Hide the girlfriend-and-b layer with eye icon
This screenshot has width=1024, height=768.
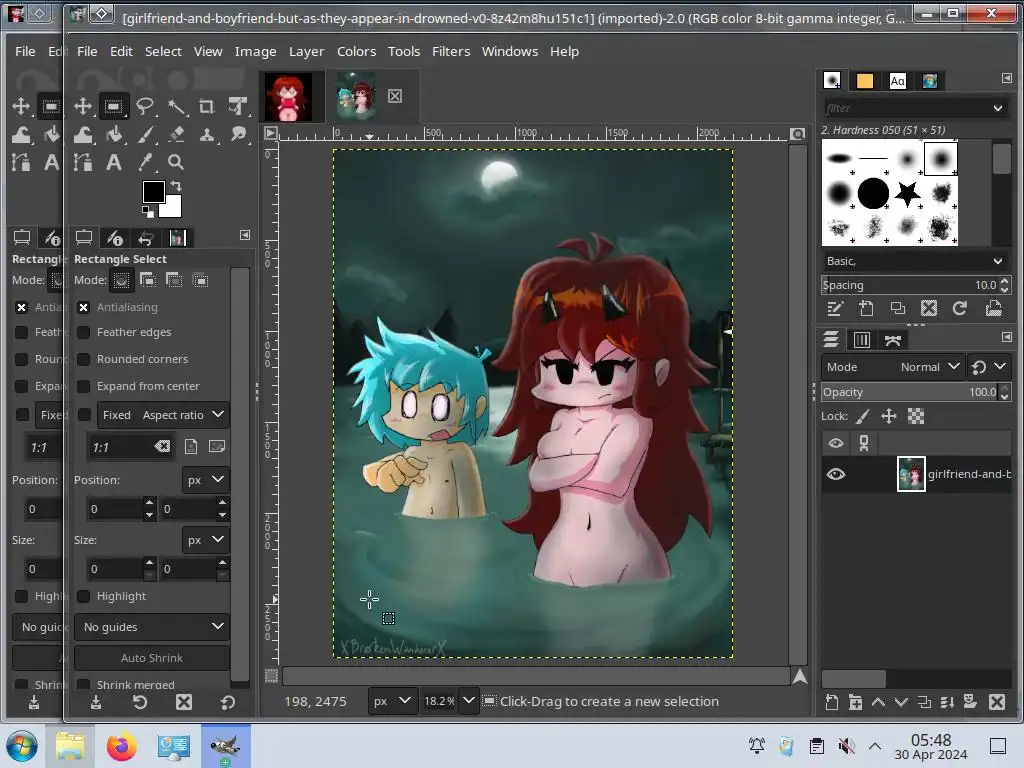tap(836, 474)
